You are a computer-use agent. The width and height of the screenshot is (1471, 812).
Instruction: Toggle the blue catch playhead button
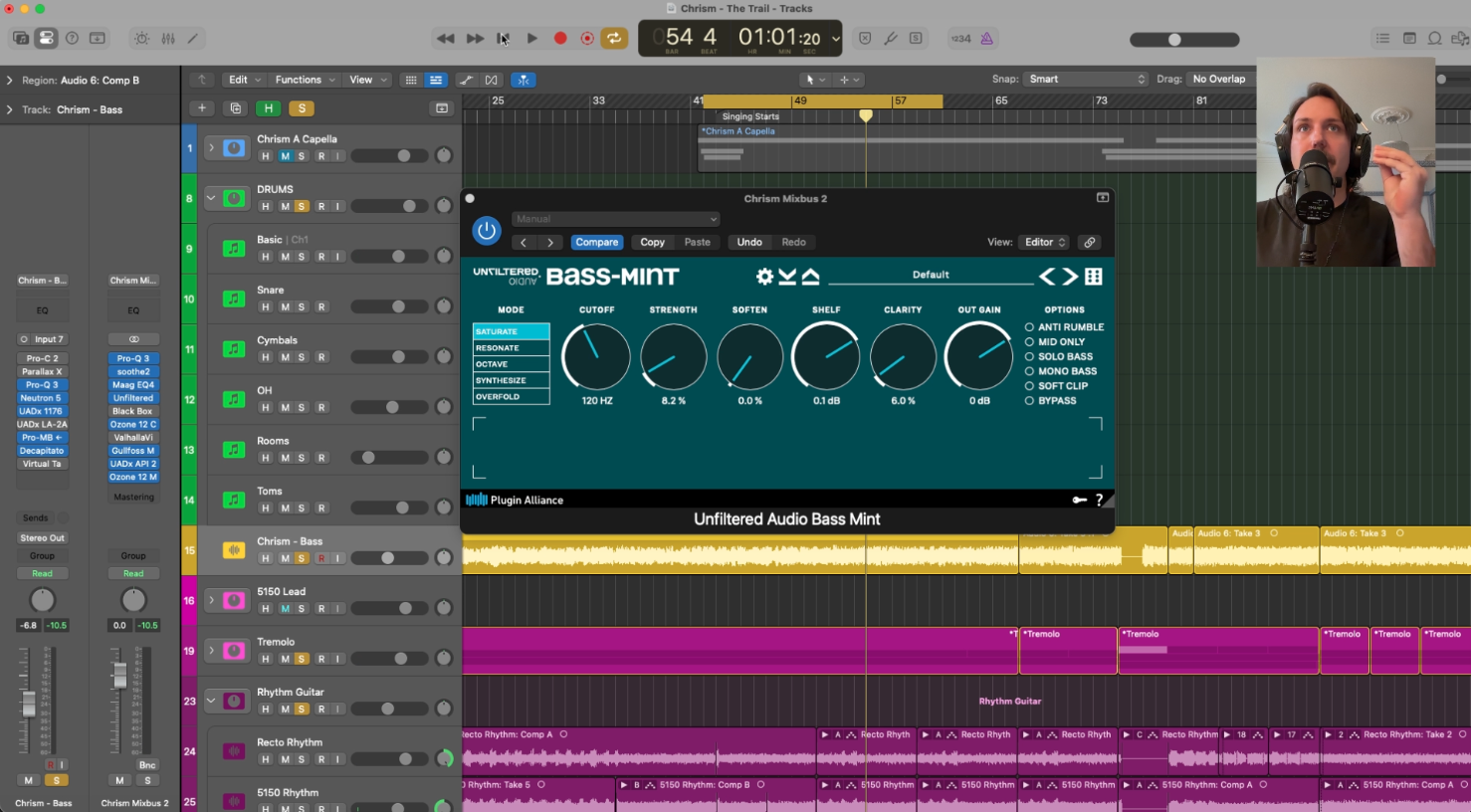click(524, 80)
